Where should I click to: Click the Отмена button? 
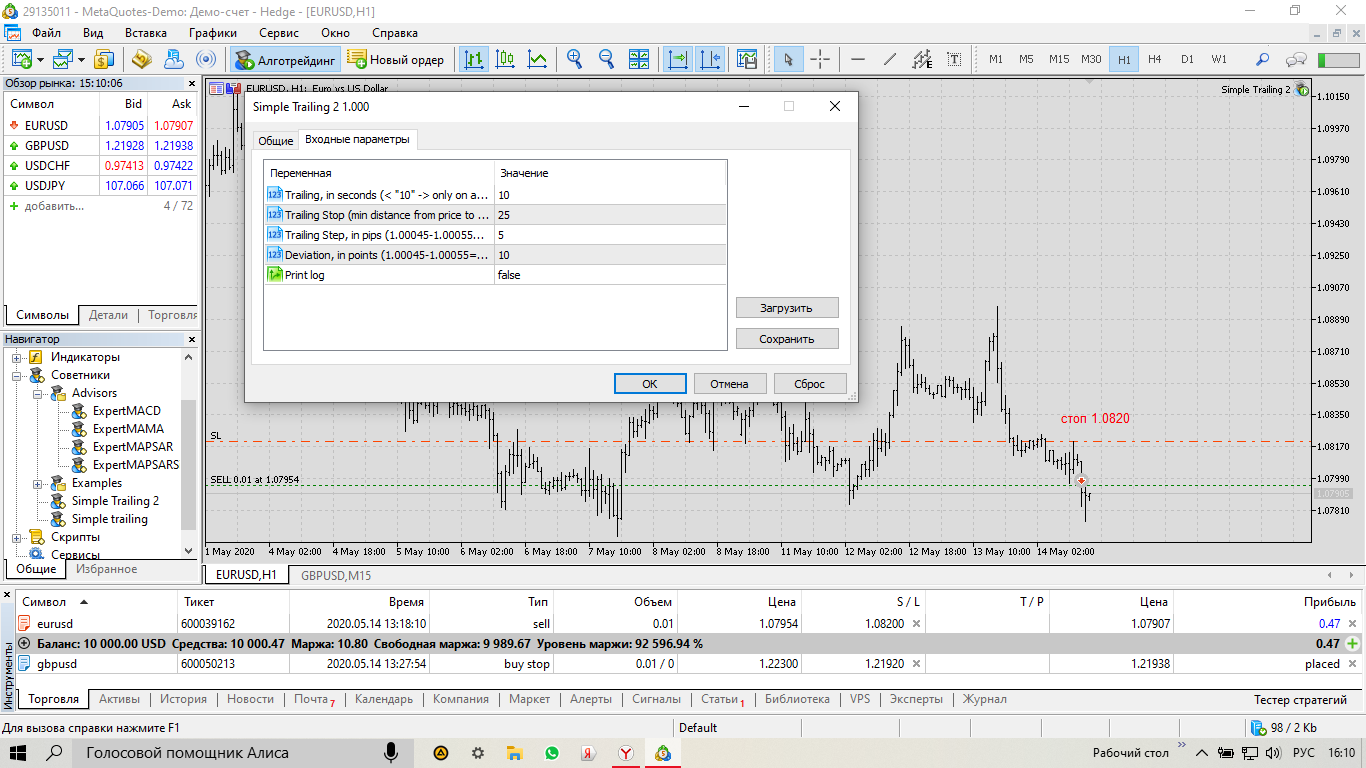[x=730, y=383]
